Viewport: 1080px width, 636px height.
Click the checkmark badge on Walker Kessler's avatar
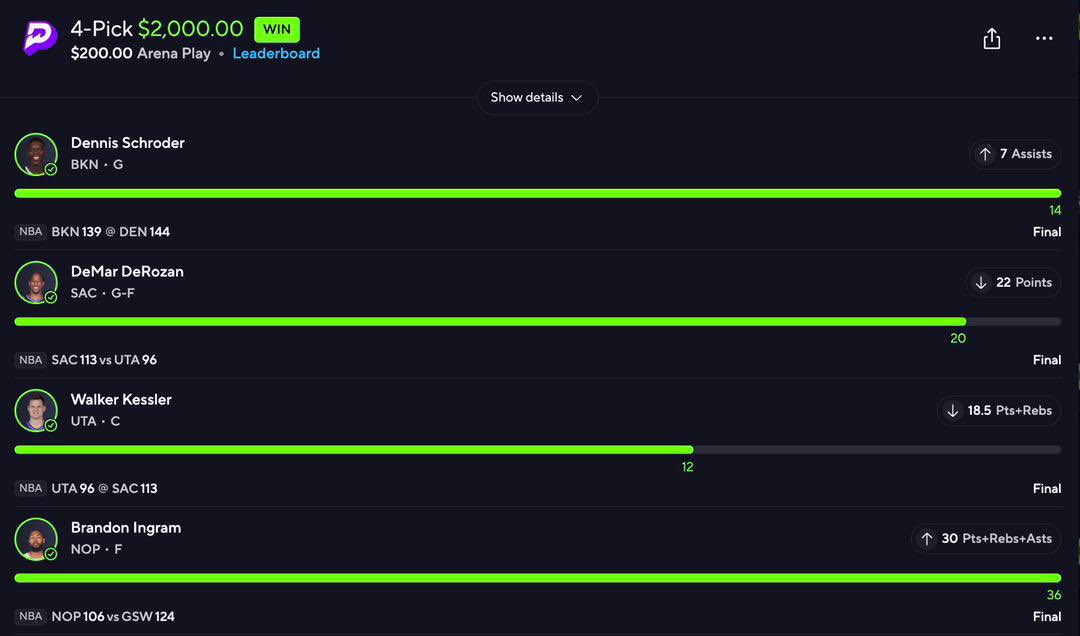(x=51, y=425)
